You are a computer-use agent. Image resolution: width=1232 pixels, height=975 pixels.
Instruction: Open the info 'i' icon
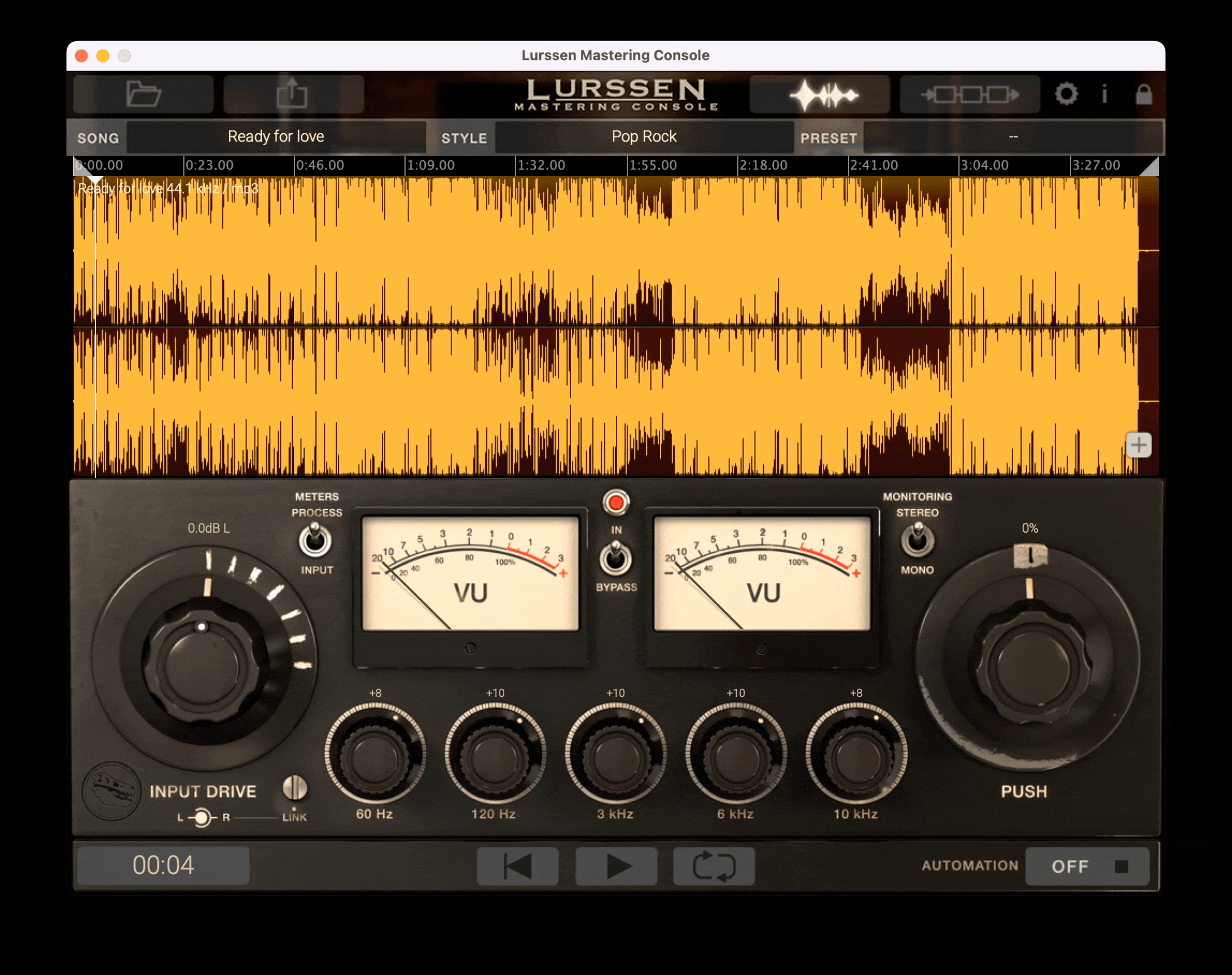1105,94
